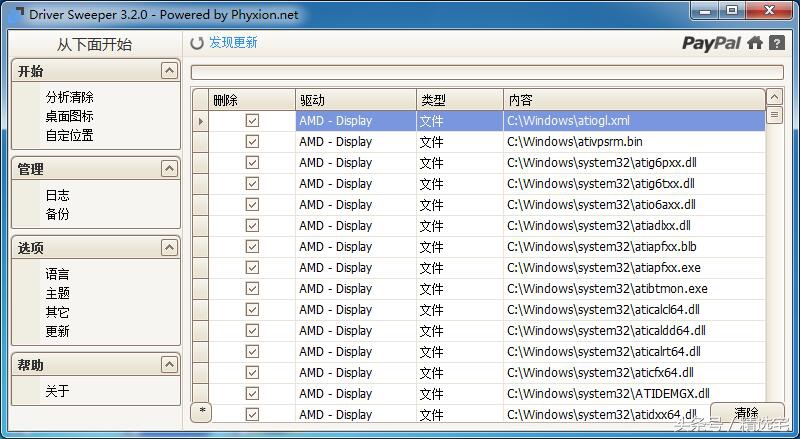Go to home page via house icon
The width and height of the screenshot is (800, 439).
pos(755,43)
